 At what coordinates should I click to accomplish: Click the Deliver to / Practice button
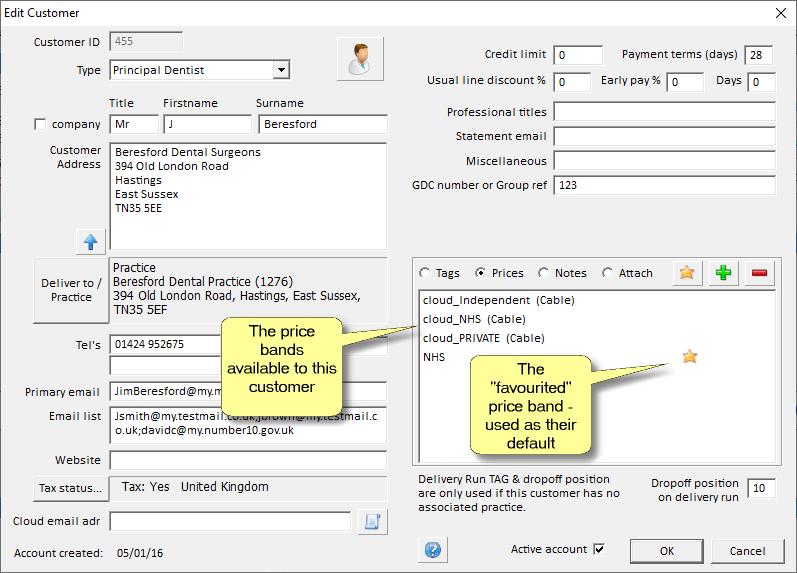tap(71, 290)
